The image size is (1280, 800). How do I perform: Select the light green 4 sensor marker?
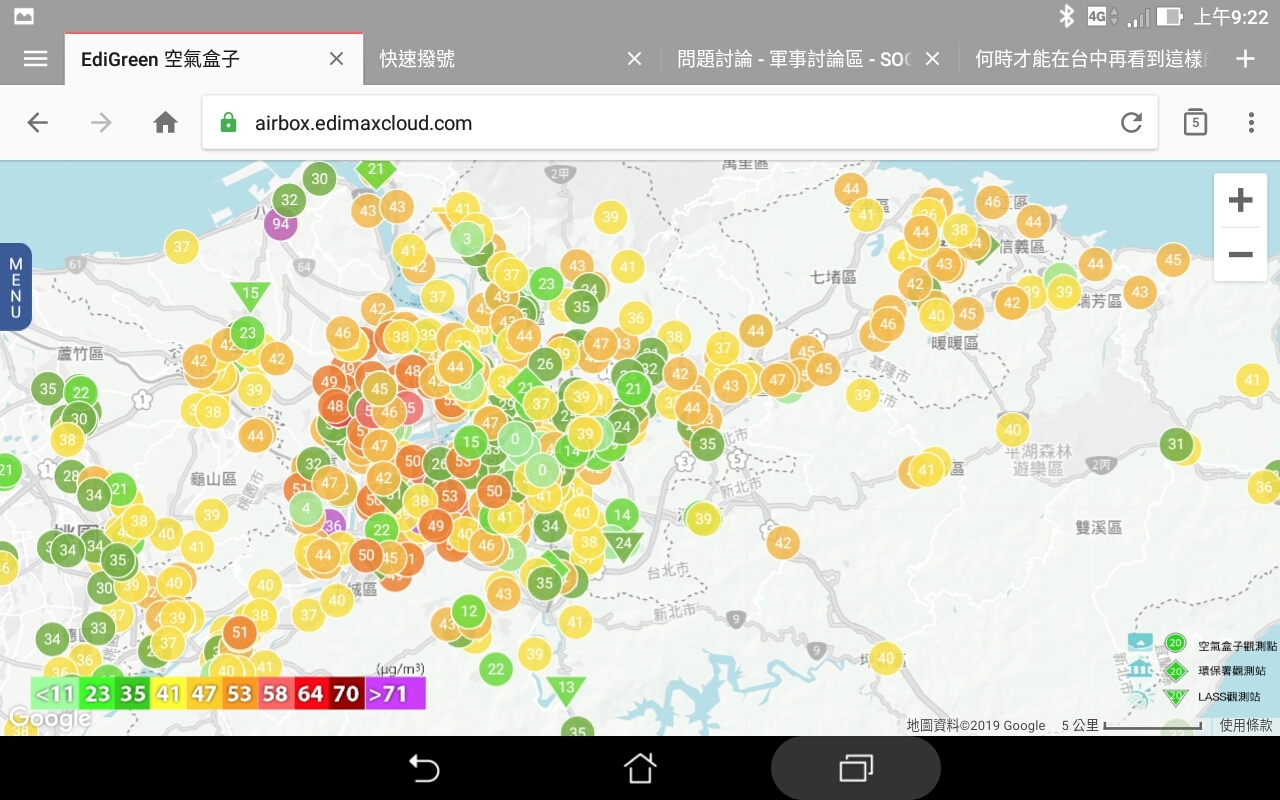tap(306, 508)
